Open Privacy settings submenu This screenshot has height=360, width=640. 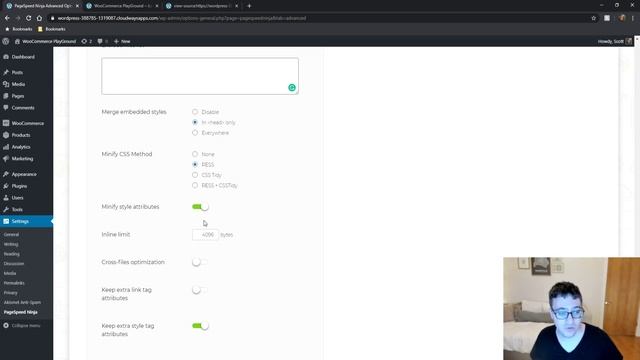11,293
